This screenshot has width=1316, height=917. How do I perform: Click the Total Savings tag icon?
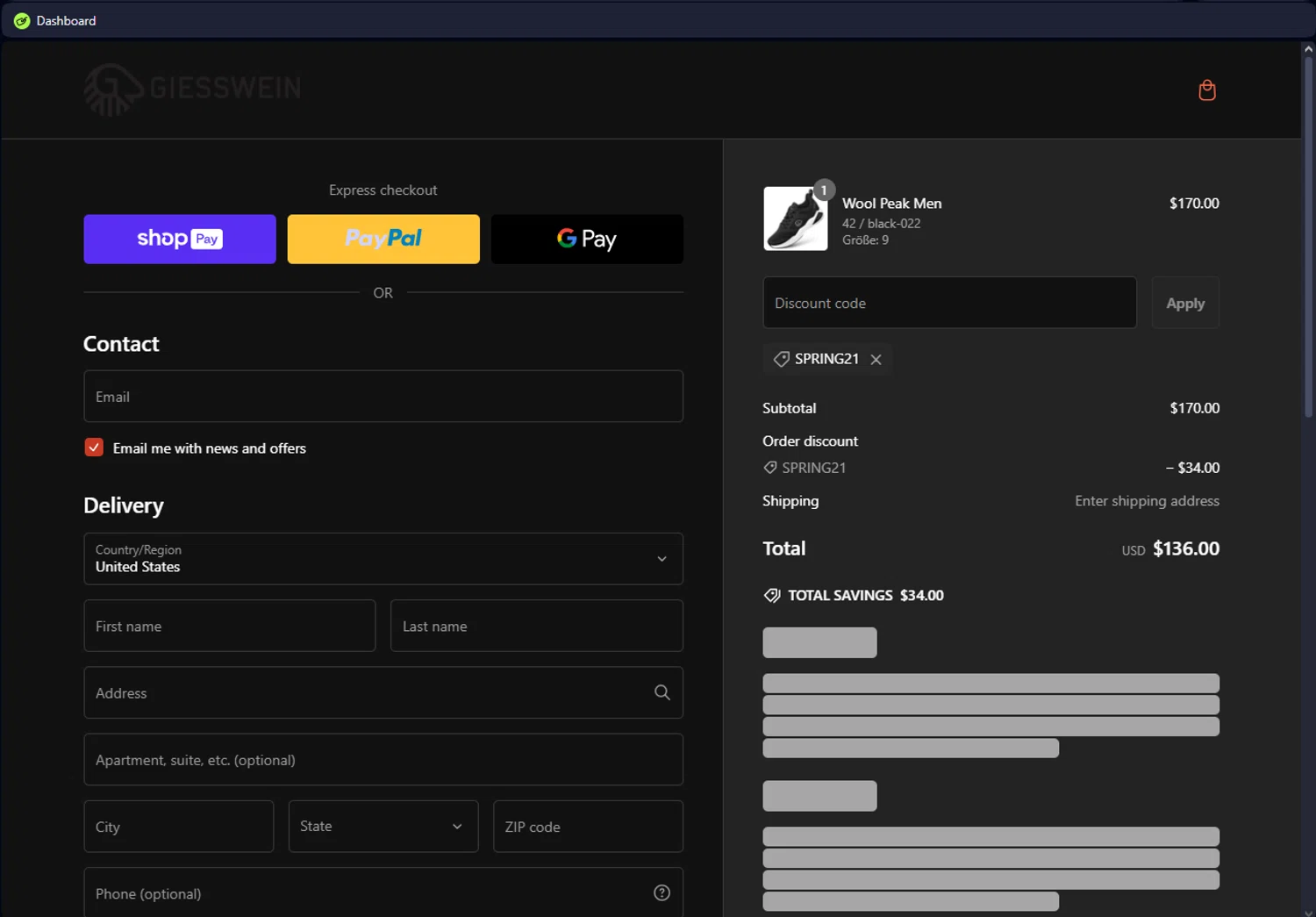tap(772, 595)
